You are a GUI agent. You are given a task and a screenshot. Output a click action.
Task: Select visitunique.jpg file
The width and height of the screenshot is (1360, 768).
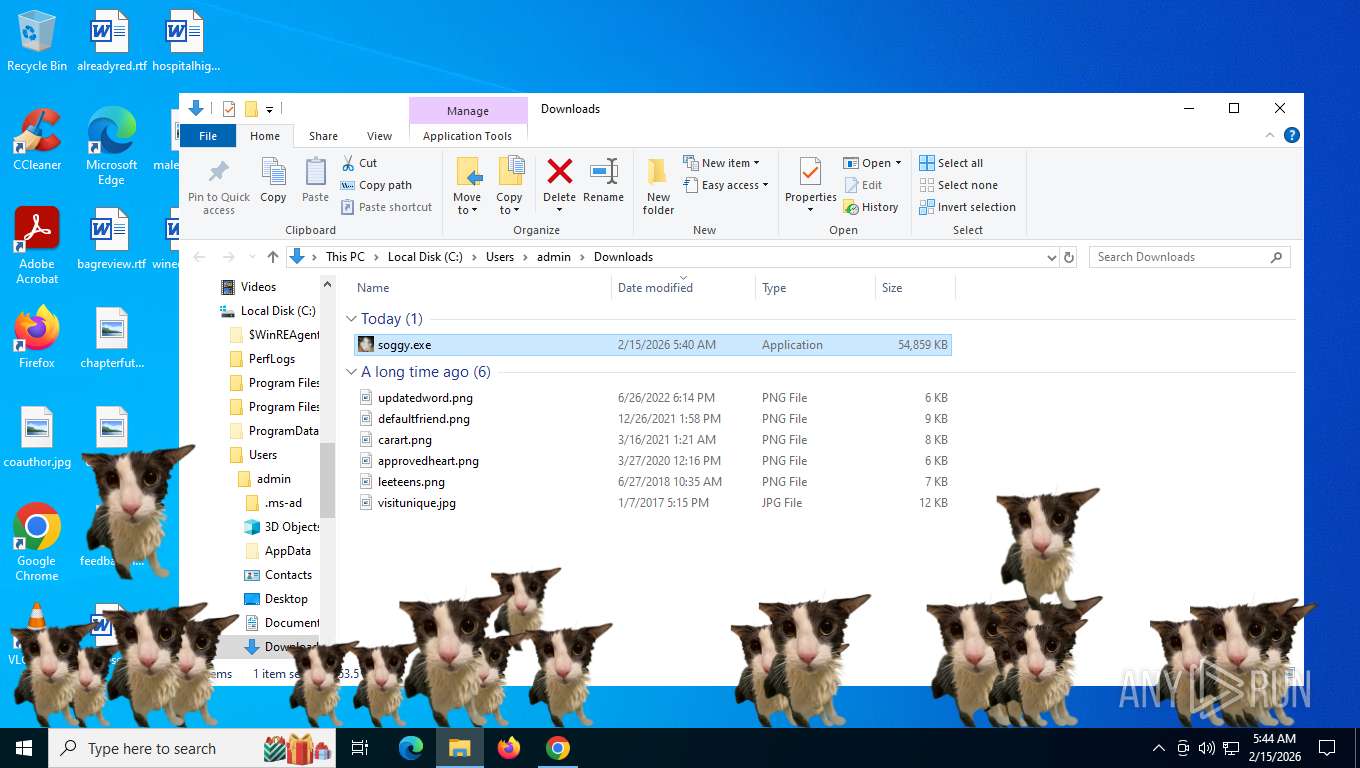653,503
